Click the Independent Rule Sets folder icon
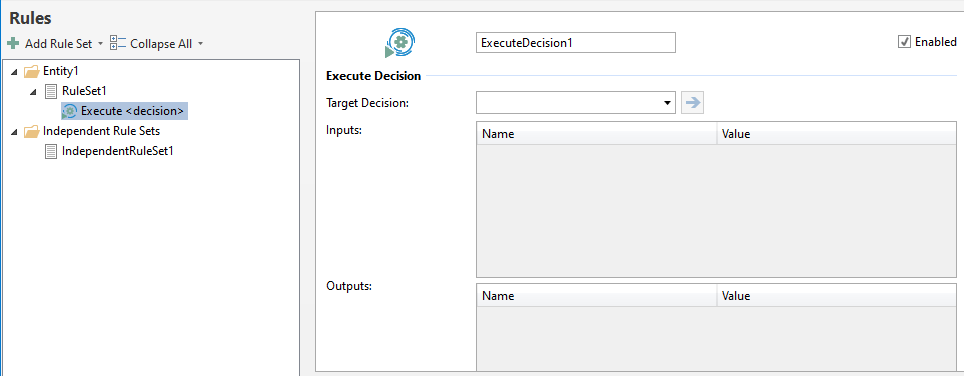Screen dimensions: 964x376 pyautogui.click(x=31, y=131)
